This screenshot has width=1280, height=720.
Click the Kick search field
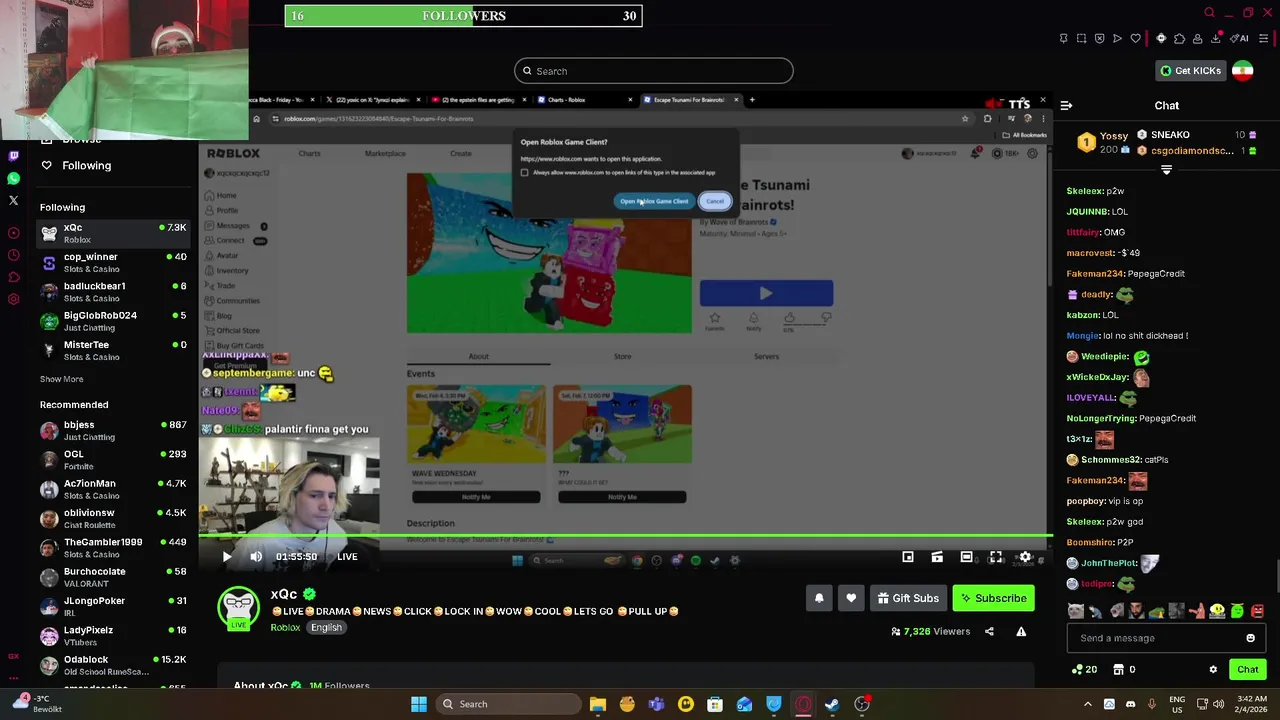click(x=654, y=71)
